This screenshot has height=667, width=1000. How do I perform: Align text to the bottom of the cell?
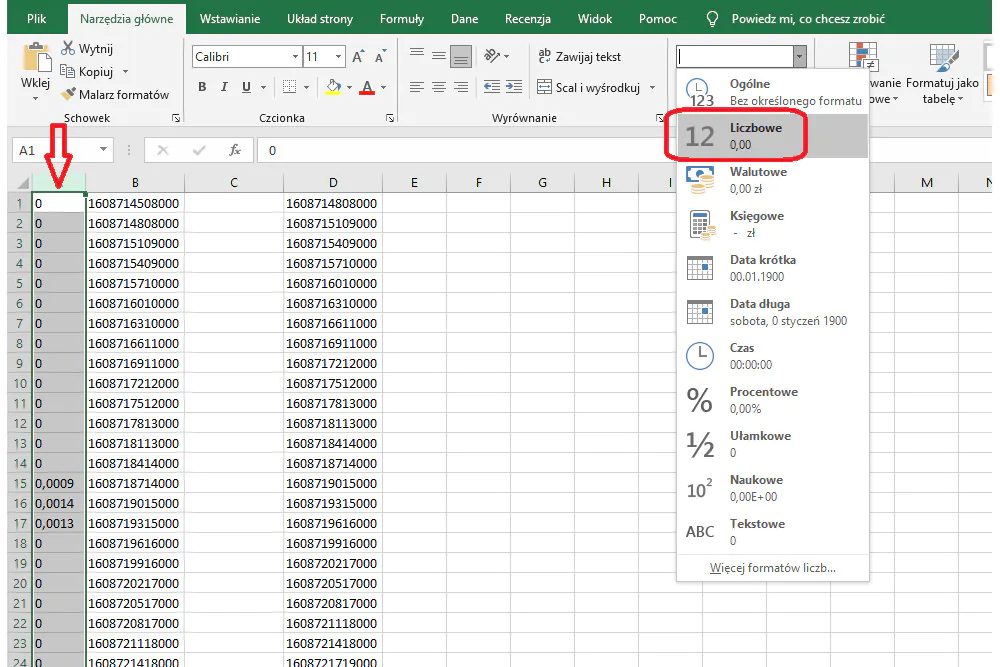coord(460,56)
